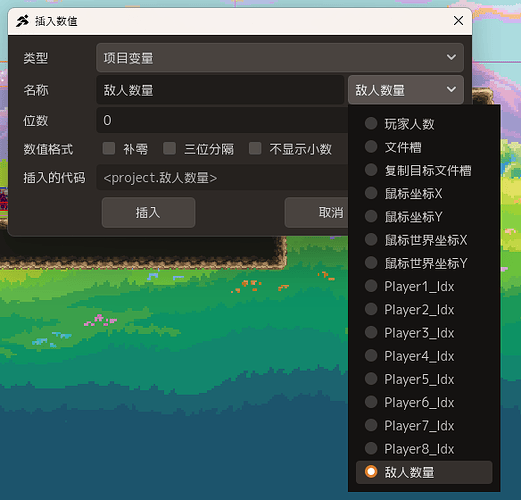
Task: Select Player4_Idx variable
Action: coord(424,356)
